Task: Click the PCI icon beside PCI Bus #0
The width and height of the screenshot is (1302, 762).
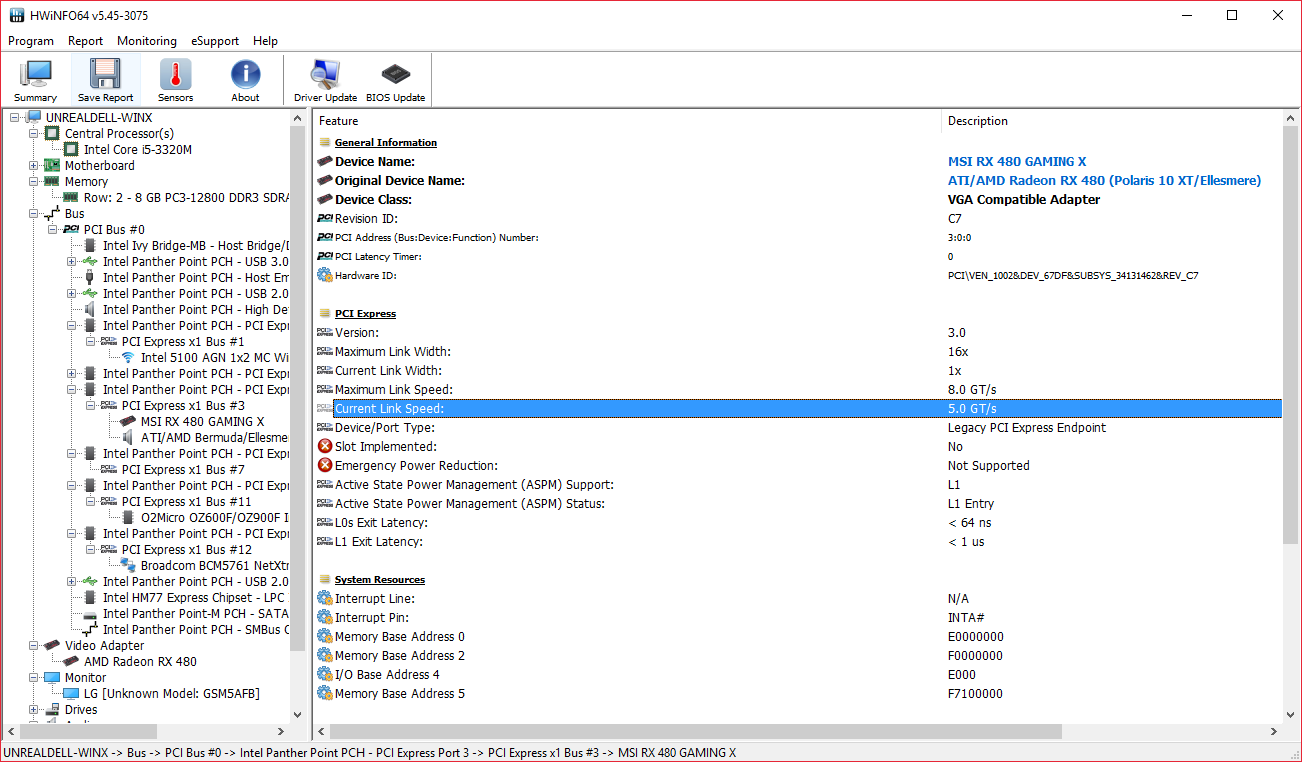Action: [x=71, y=229]
